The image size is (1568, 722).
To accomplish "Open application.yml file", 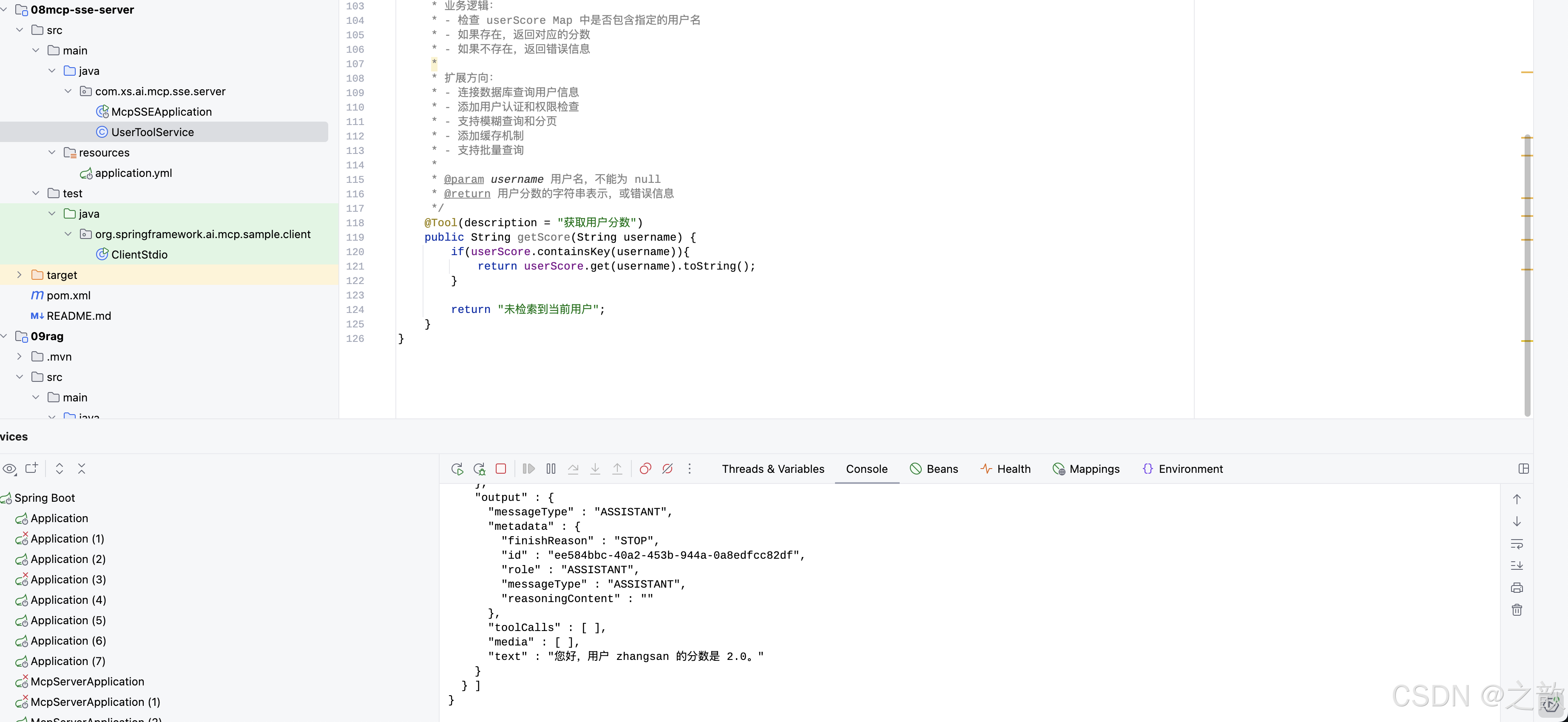I will (134, 173).
